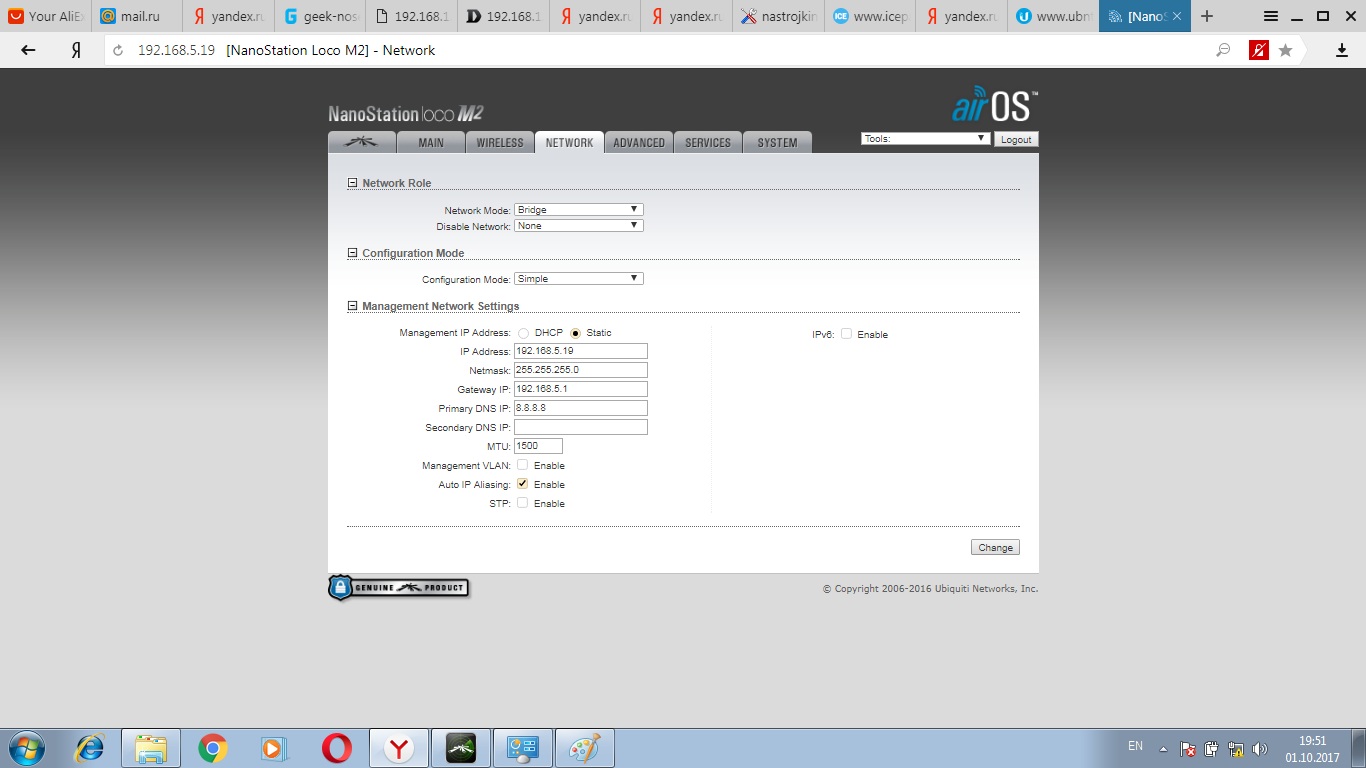Switch to the mail.ru browser tab
1366x768 pixels.
tap(138, 16)
